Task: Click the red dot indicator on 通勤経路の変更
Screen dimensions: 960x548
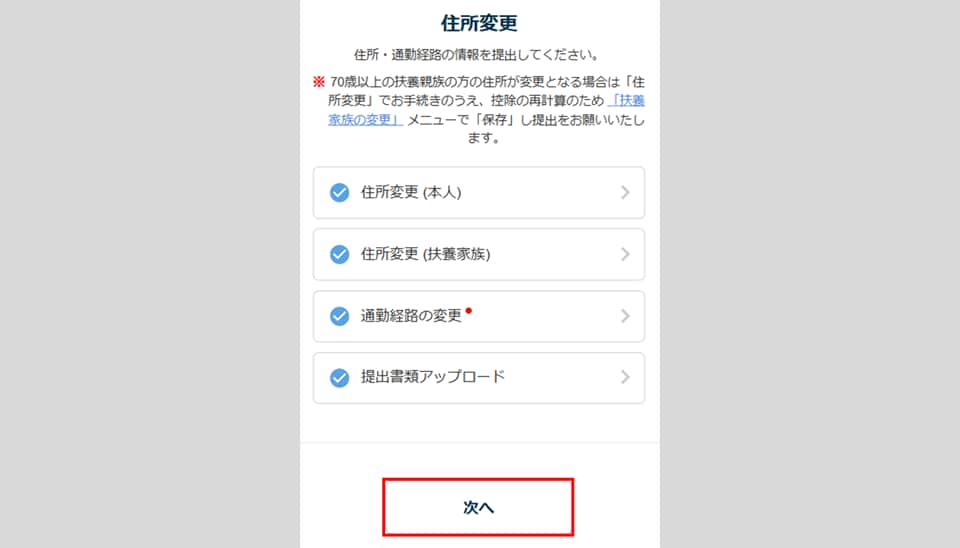Action: coord(468,310)
